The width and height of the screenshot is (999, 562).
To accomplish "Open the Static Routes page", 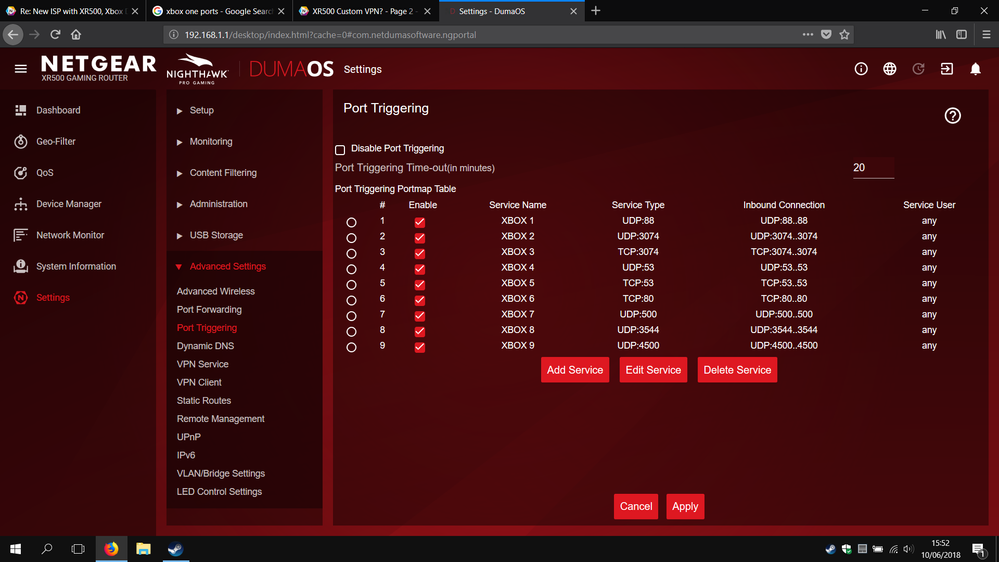I will coord(204,401).
